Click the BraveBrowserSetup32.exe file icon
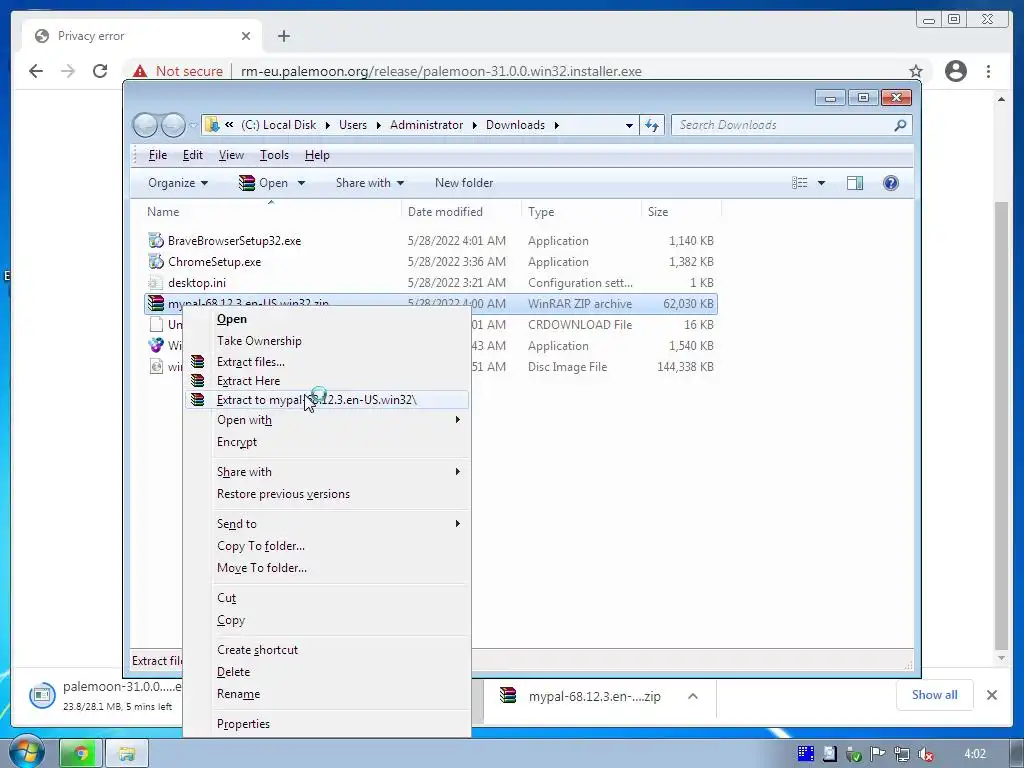The image size is (1024, 768). 155,240
